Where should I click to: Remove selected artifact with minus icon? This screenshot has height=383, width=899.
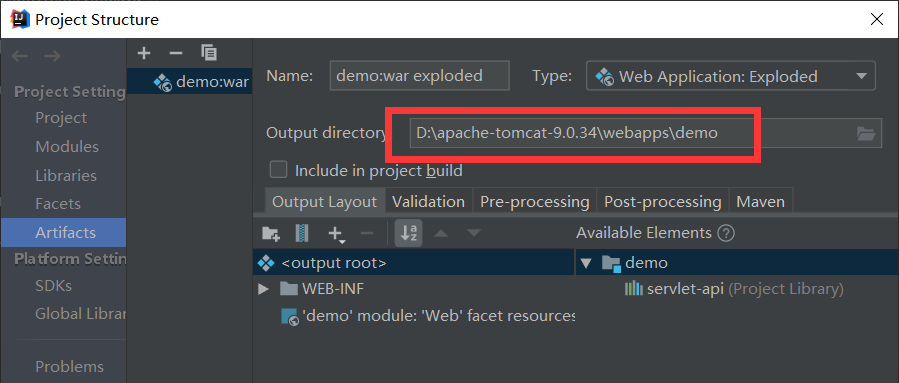[175, 53]
